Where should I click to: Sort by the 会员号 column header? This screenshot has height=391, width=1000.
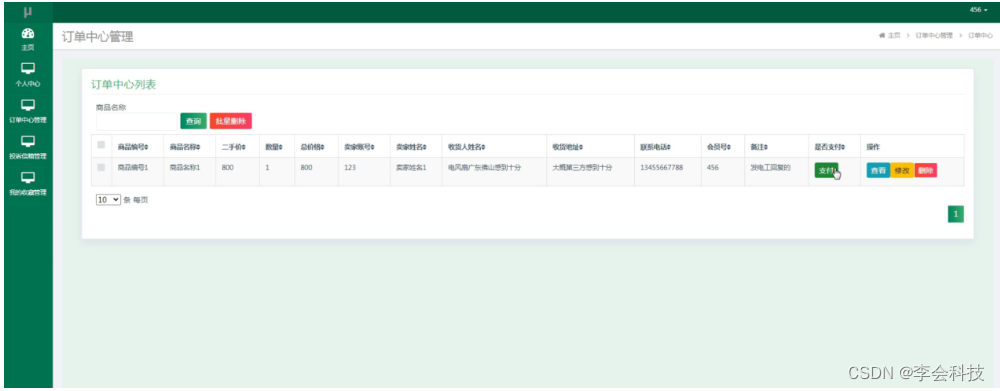(x=719, y=147)
